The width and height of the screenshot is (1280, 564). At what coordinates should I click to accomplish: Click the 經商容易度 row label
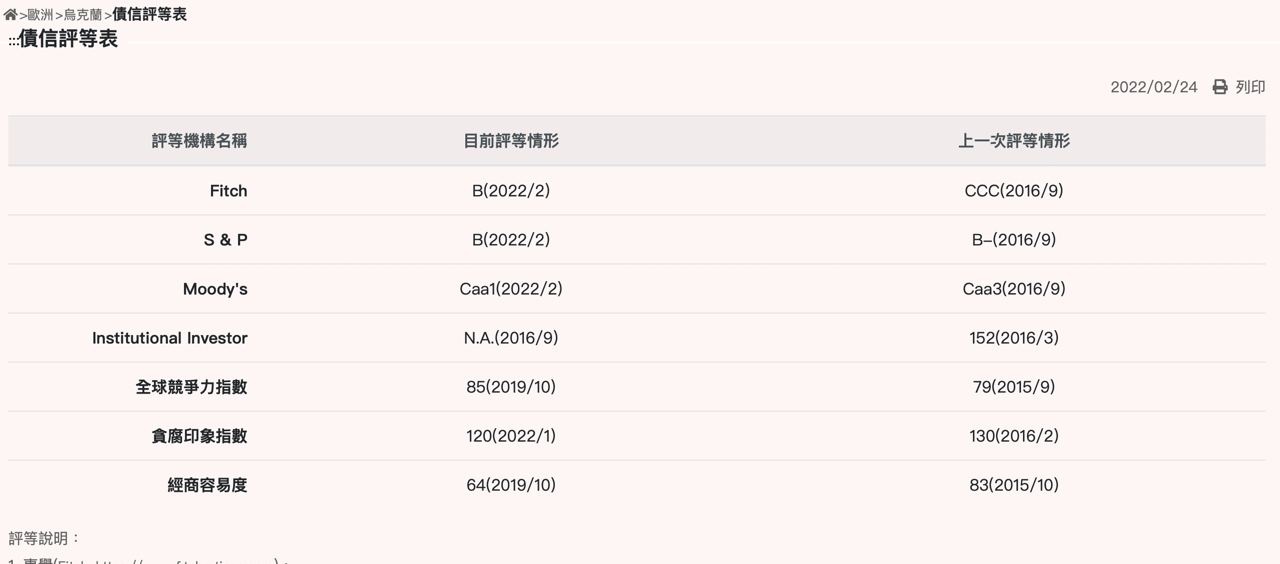click(x=207, y=485)
